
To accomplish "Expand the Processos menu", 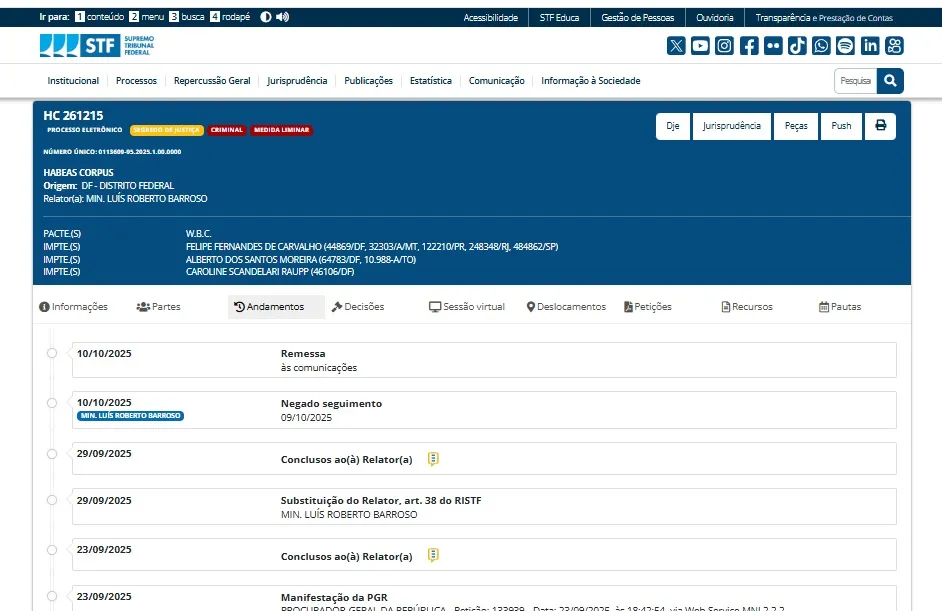I will click(x=136, y=81).
